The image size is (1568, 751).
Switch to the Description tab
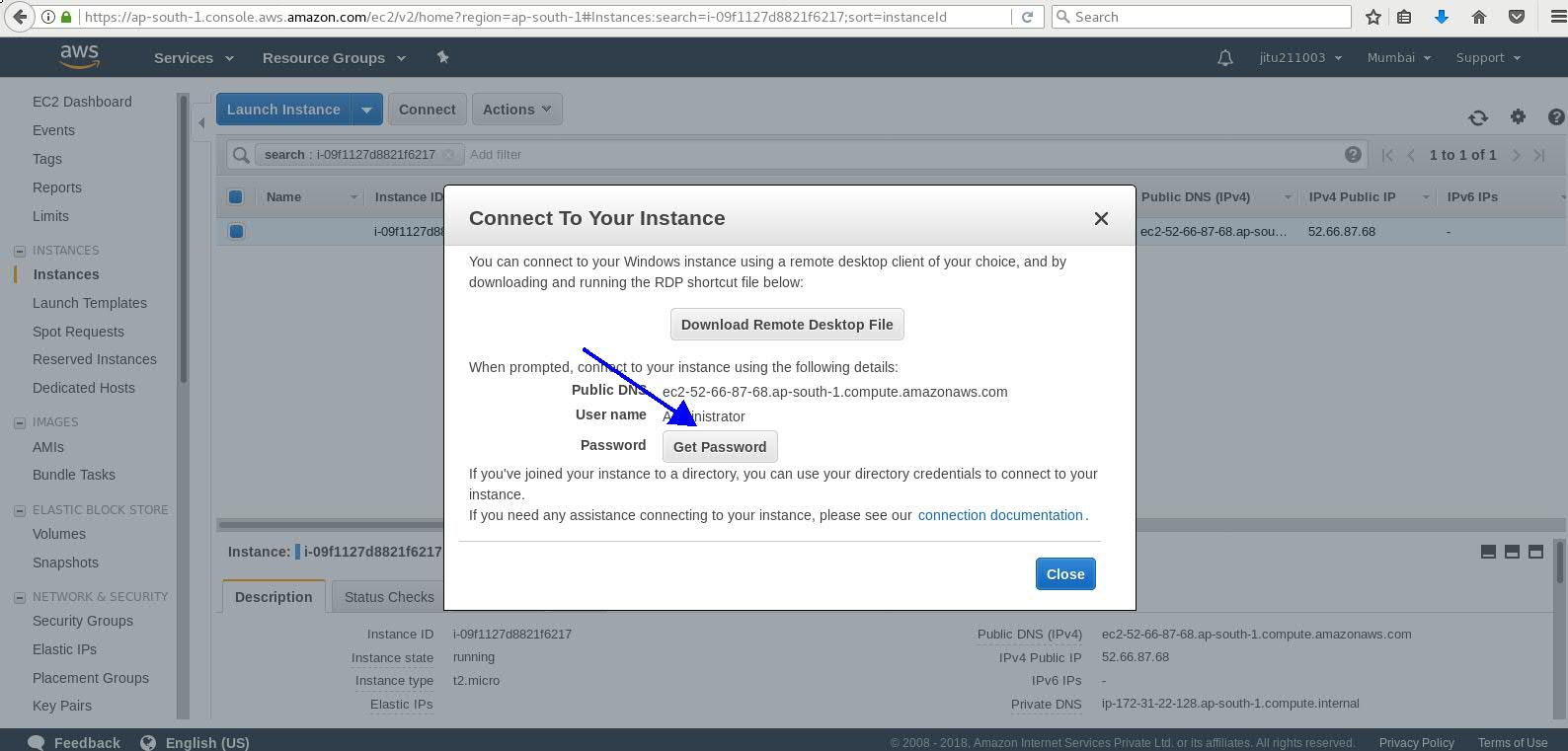point(274,596)
